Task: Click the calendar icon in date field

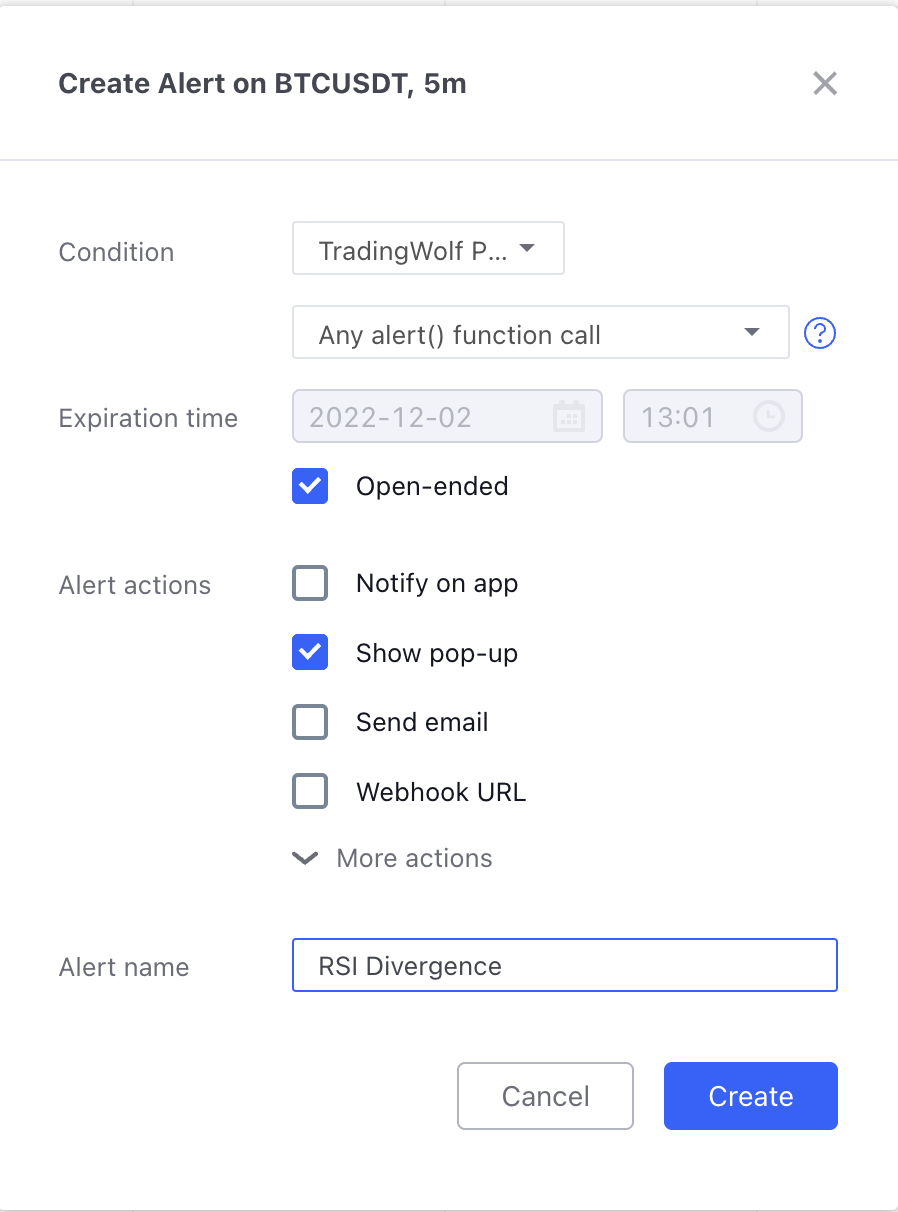Action: coord(569,416)
